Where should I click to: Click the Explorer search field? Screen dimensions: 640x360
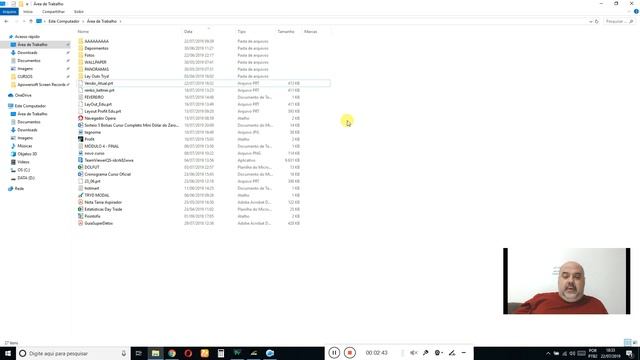point(619,21)
